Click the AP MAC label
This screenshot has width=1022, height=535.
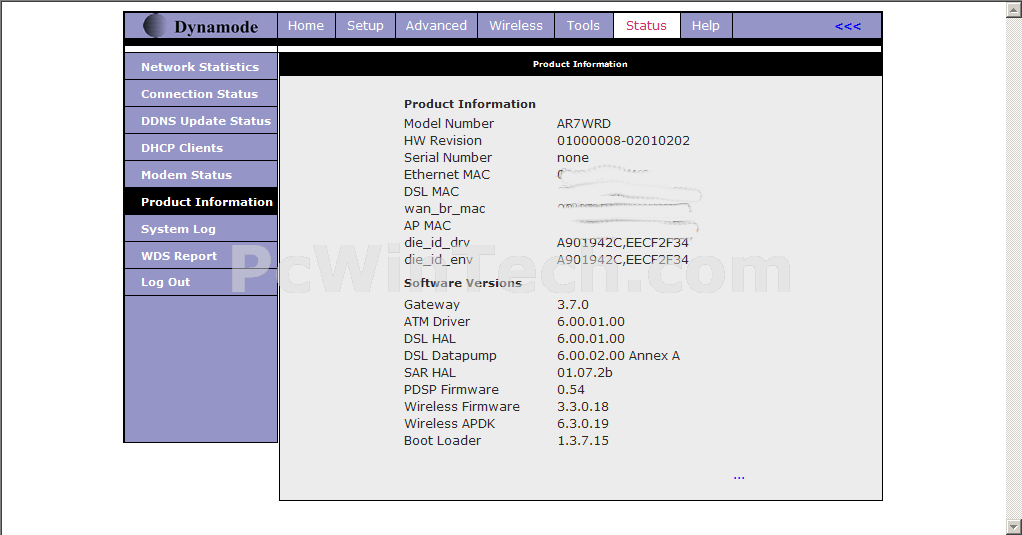tap(427, 225)
